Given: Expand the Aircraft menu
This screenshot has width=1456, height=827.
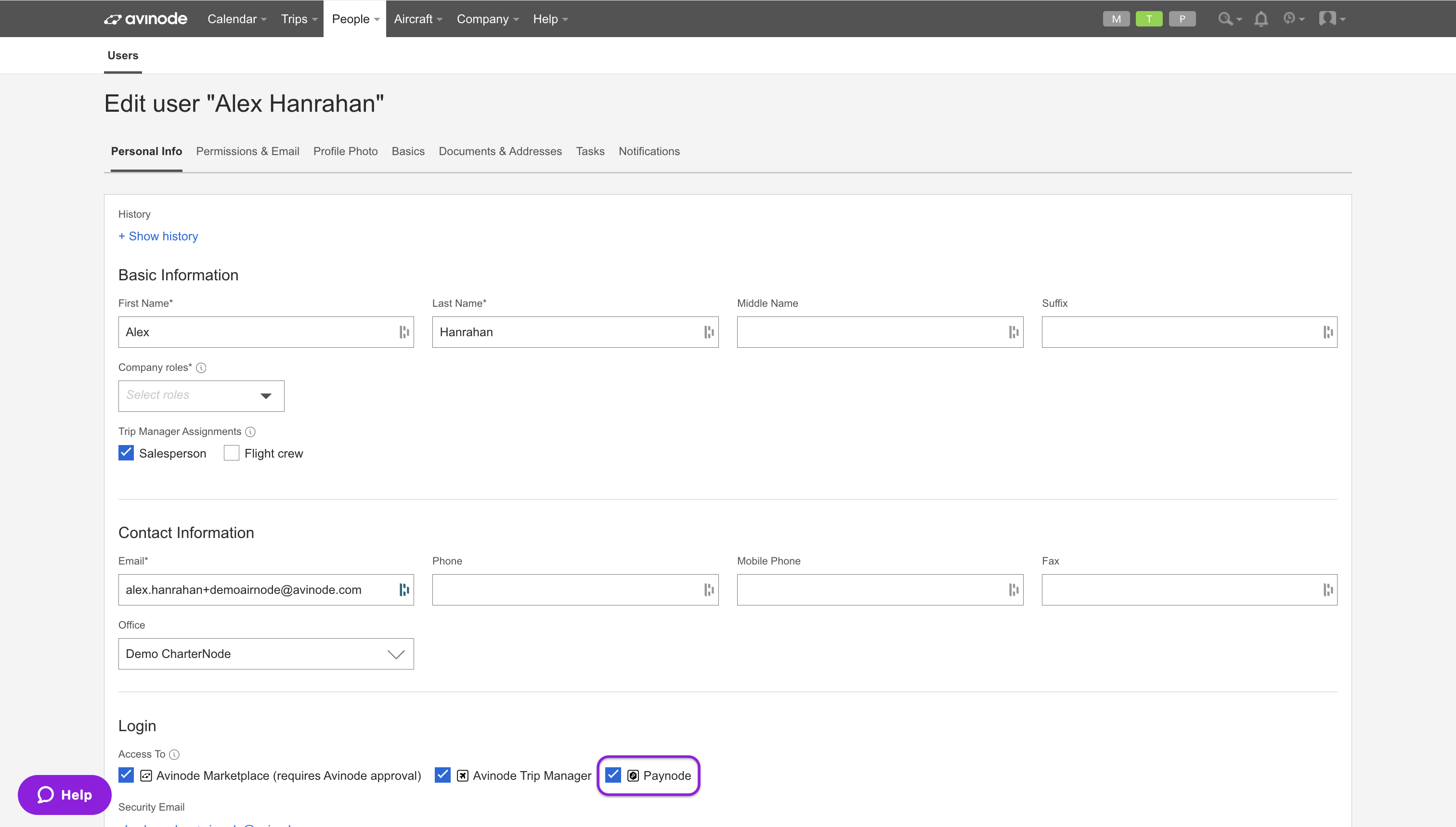Looking at the screenshot, I should pyautogui.click(x=418, y=19).
